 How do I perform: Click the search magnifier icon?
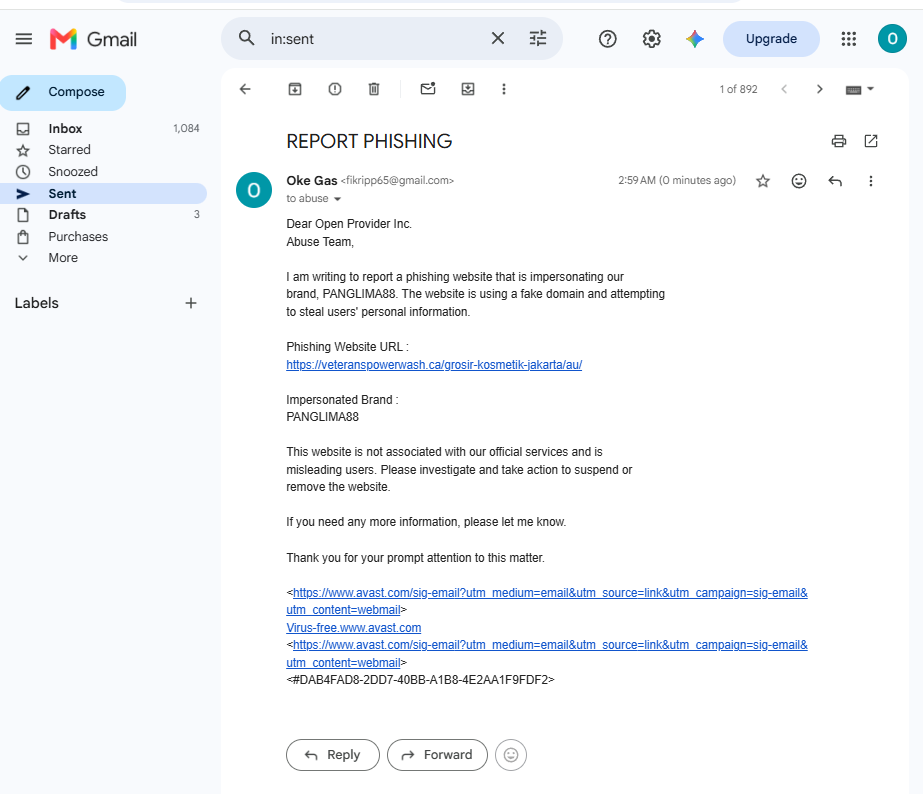tap(247, 39)
